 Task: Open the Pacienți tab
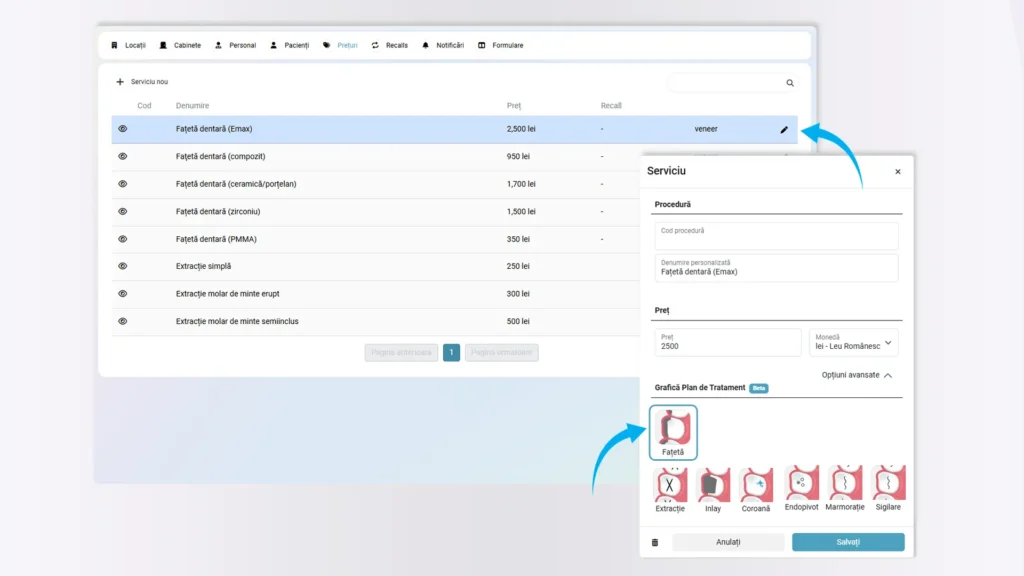point(289,45)
